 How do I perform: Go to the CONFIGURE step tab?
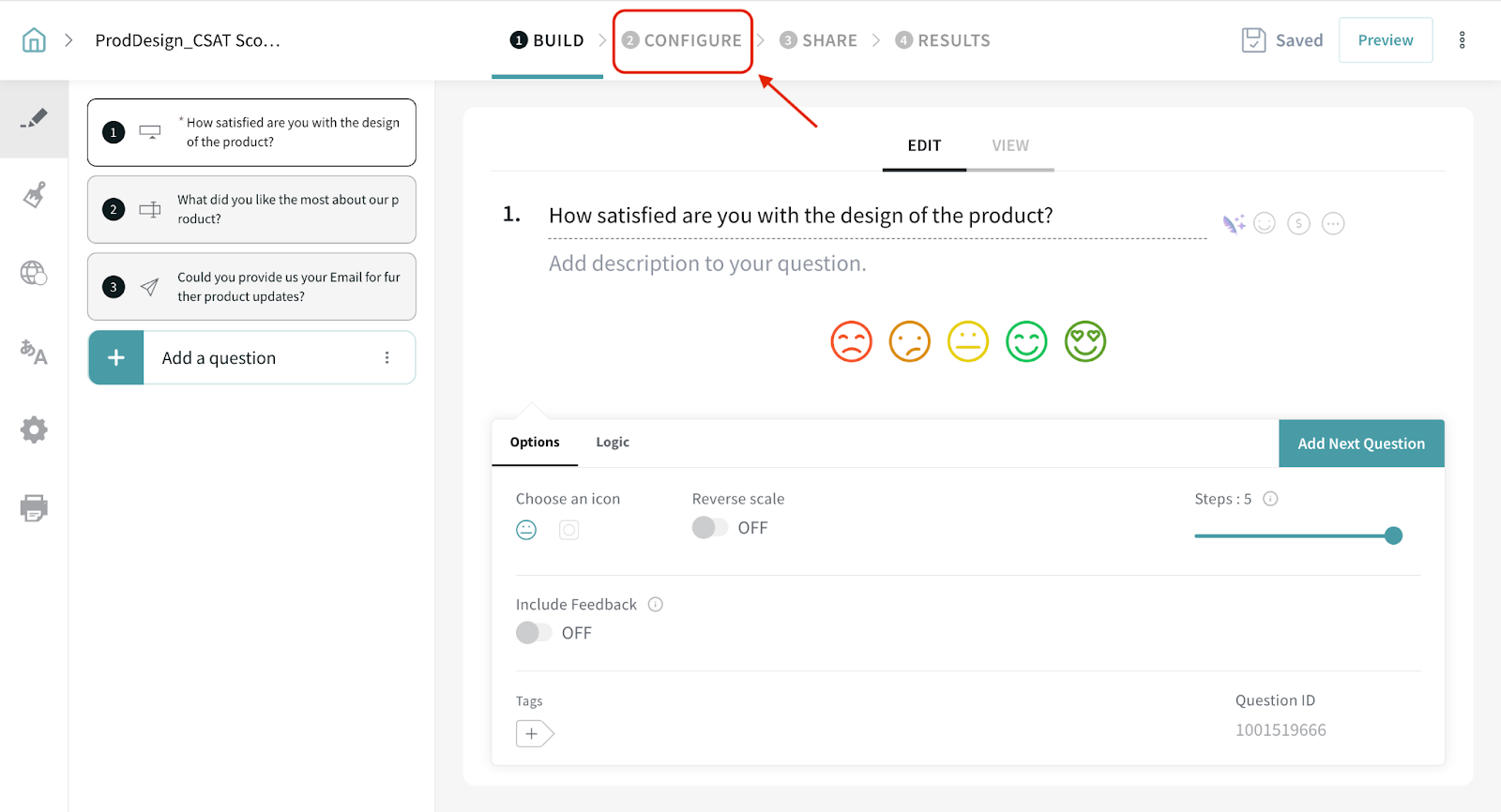pos(683,40)
